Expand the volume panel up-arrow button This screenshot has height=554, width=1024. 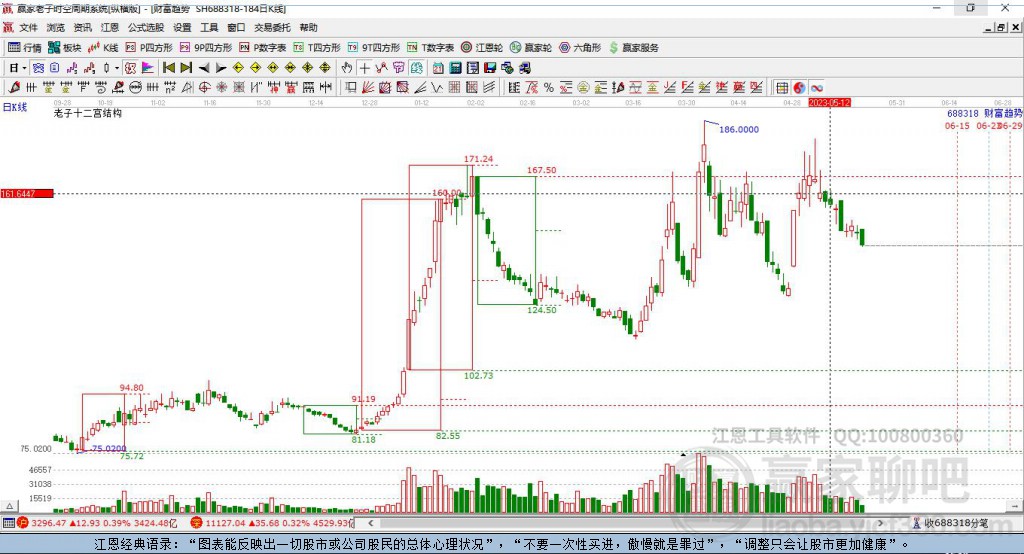pos(10,506)
